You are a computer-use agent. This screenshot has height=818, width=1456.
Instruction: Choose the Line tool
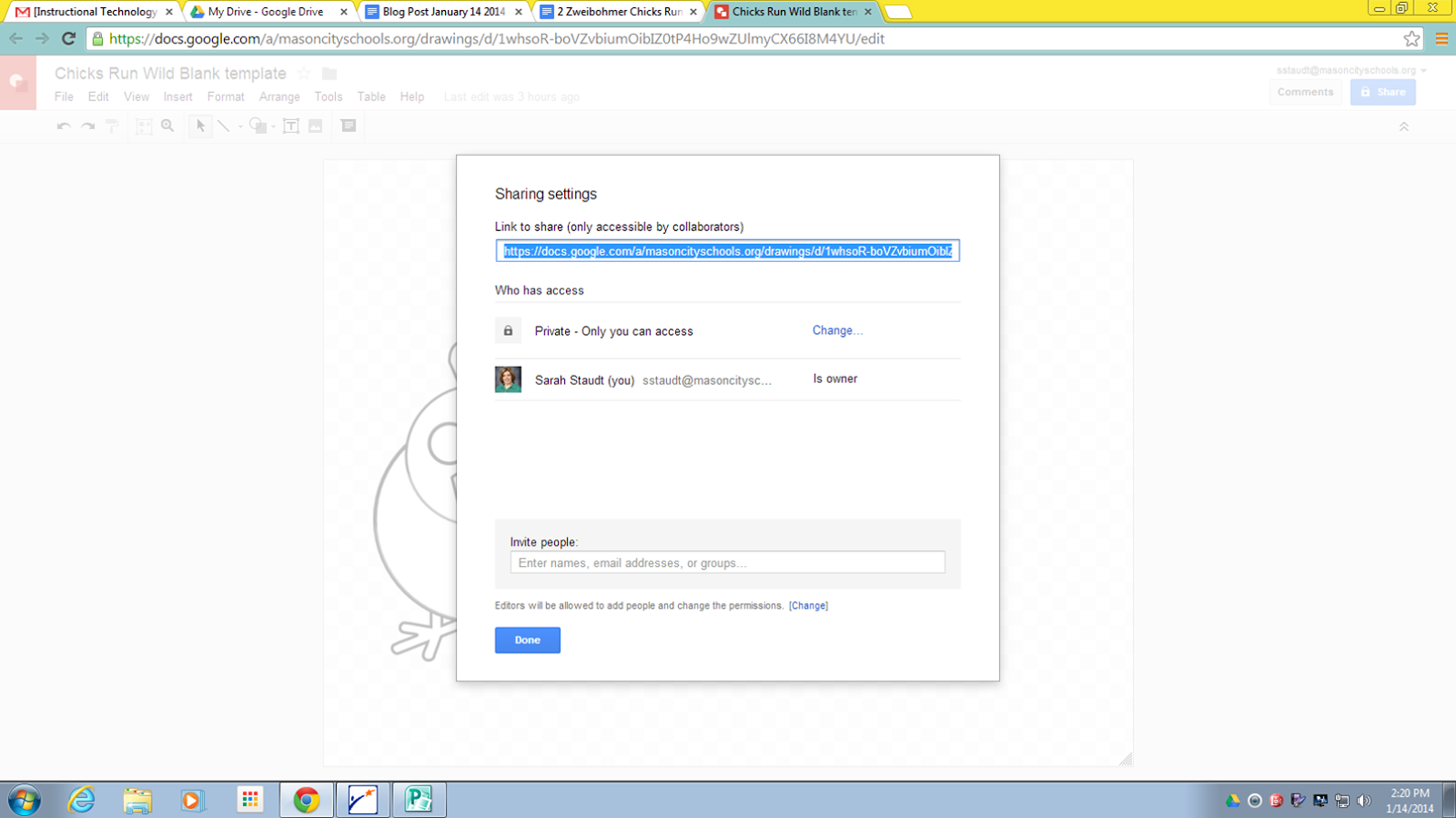click(224, 126)
